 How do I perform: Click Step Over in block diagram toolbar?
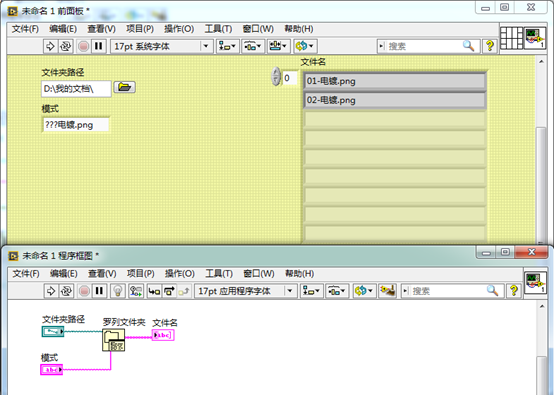click(x=169, y=291)
